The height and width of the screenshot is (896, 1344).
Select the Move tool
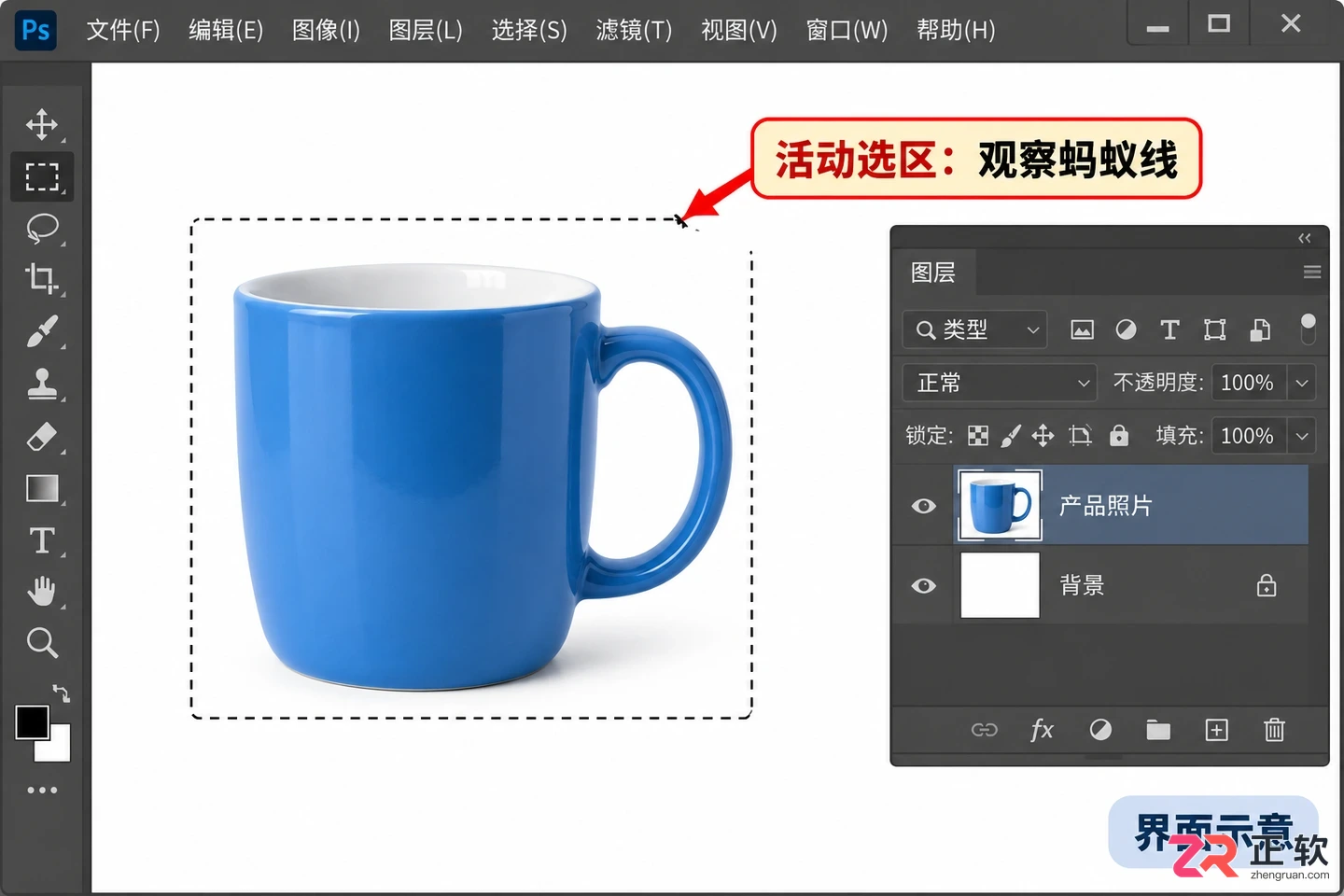(x=42, y=124)
